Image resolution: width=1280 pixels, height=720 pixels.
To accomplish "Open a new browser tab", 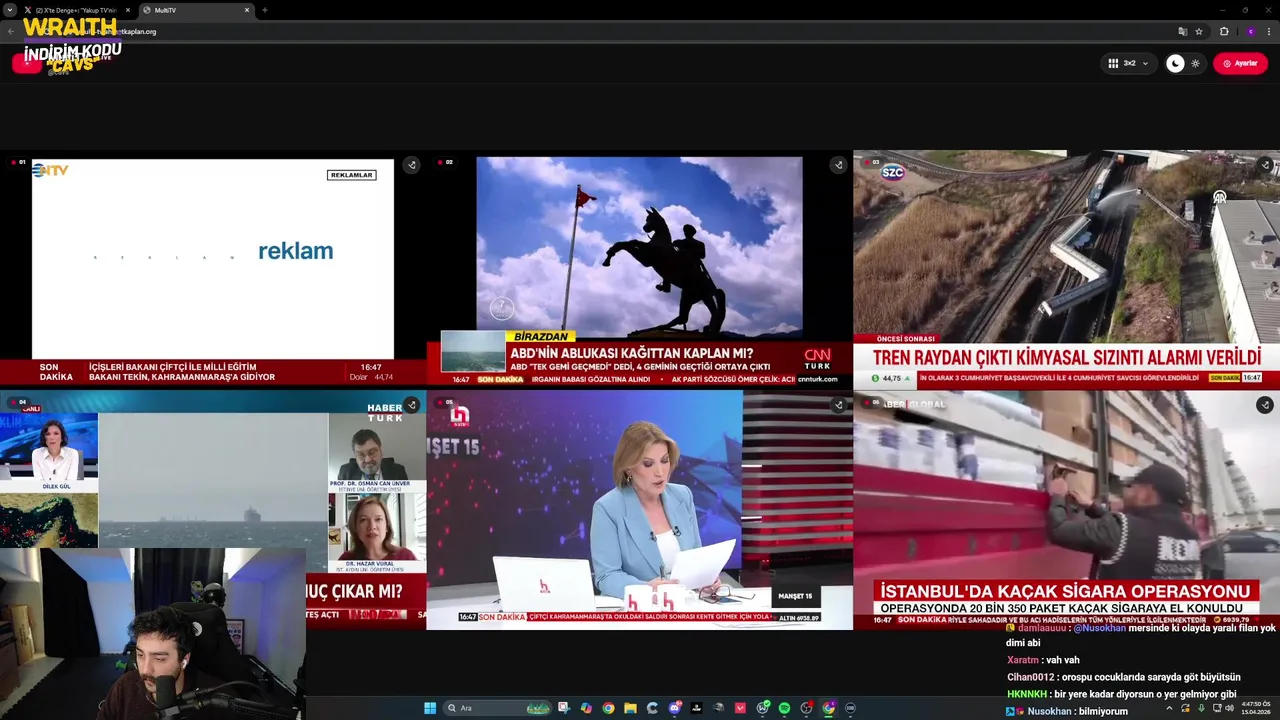I will point(265,10).
